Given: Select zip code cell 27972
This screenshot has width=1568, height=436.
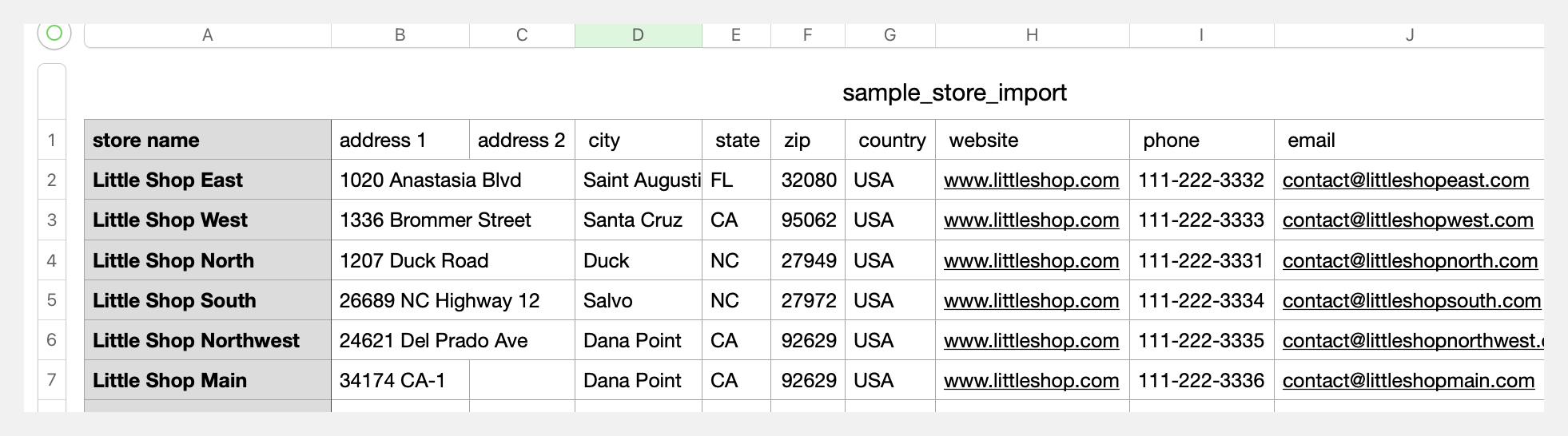Looking at the screenshot, I should [x=809, y=301].
